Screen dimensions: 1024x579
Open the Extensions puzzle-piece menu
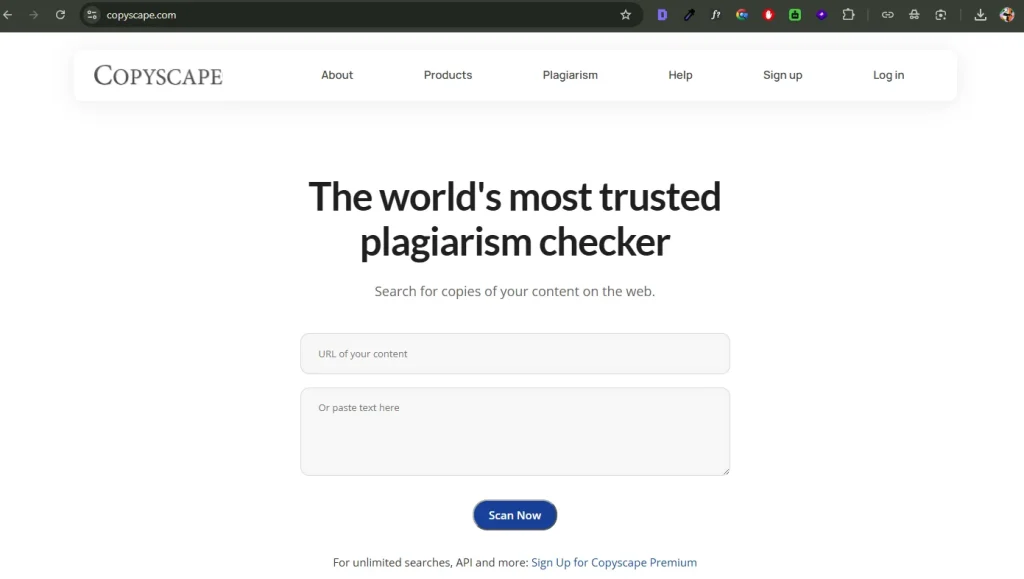(848, 14)
